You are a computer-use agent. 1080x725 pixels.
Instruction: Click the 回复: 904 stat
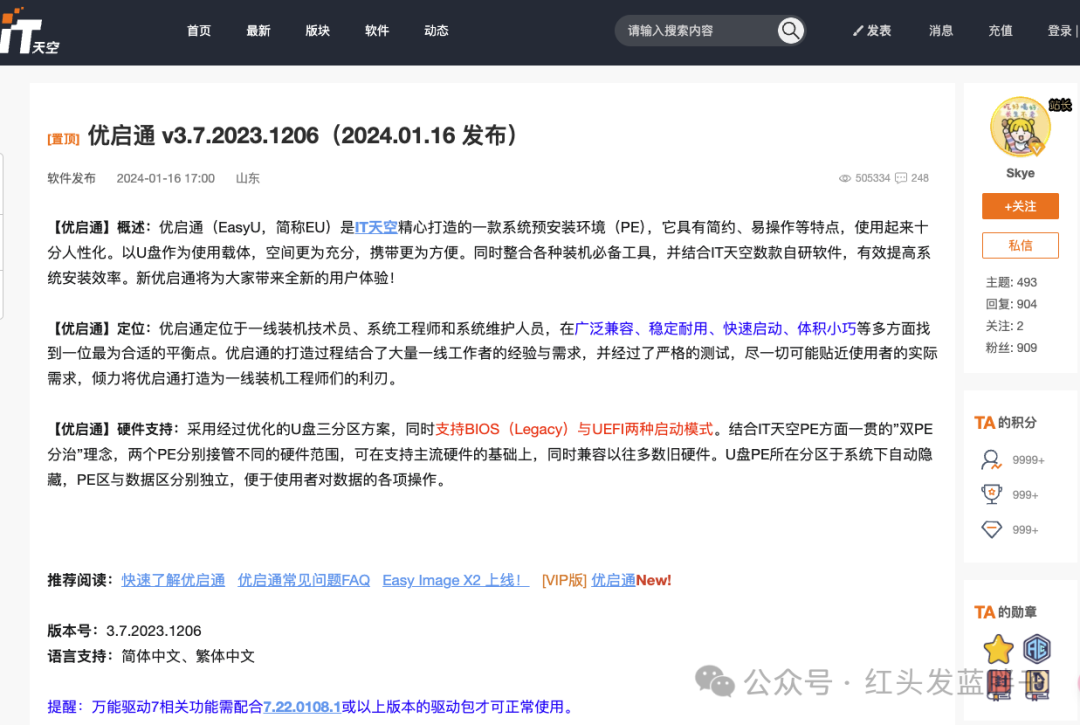click(1011, 304)
